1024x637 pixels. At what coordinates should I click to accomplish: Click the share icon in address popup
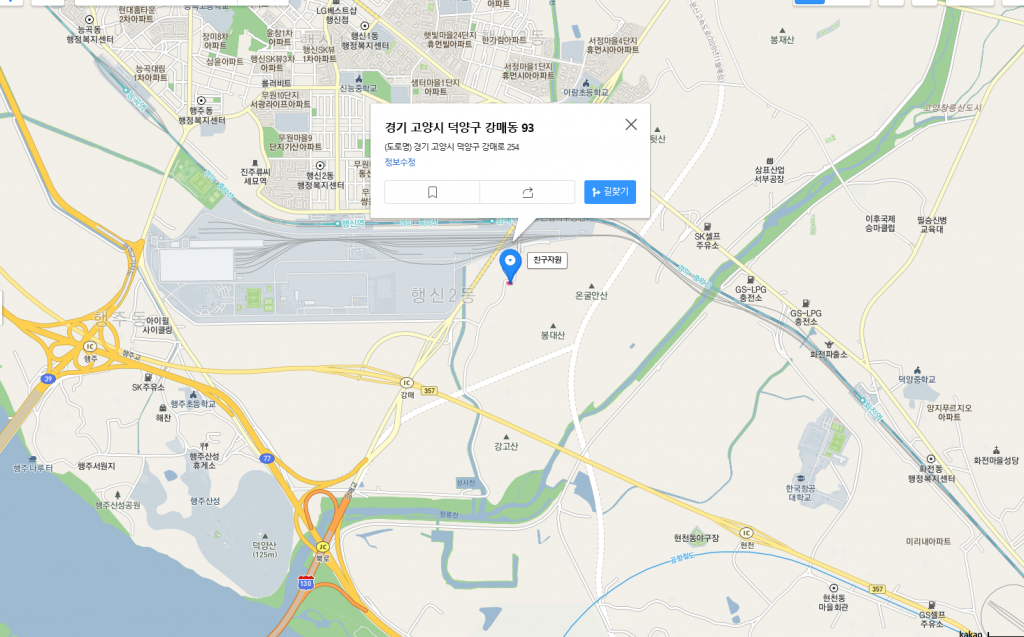point(528,192)
